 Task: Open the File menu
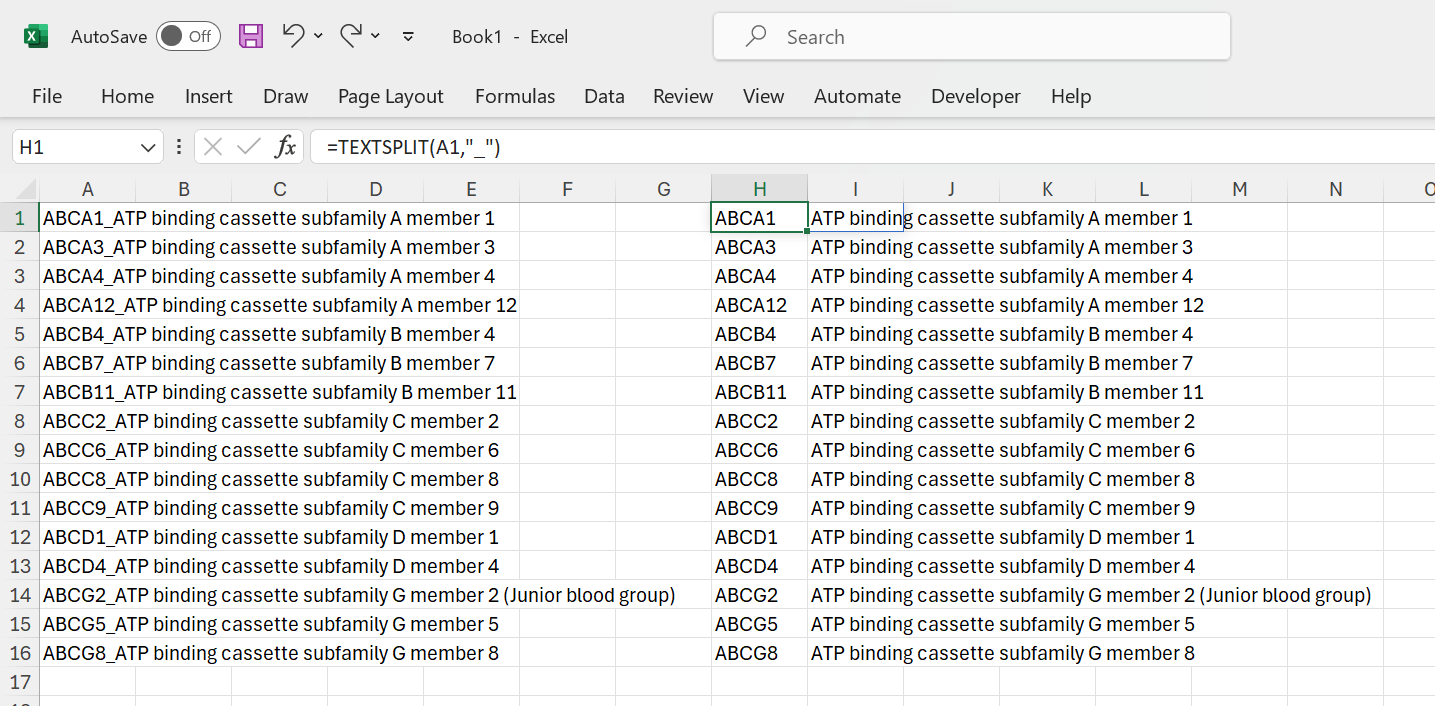pyautogui.click(x=47, y=97)
